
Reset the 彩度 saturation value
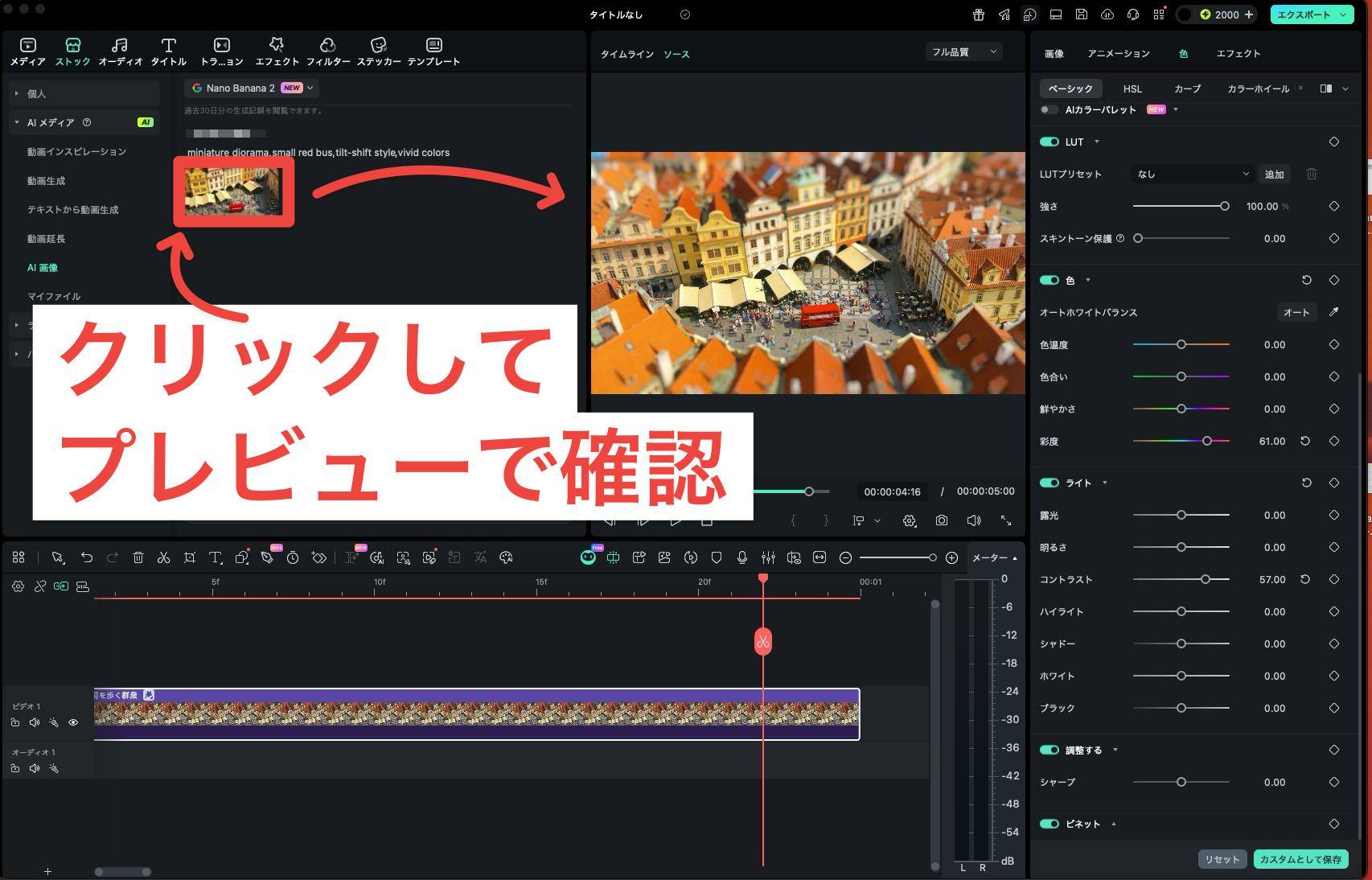[x=1305, y=441]
